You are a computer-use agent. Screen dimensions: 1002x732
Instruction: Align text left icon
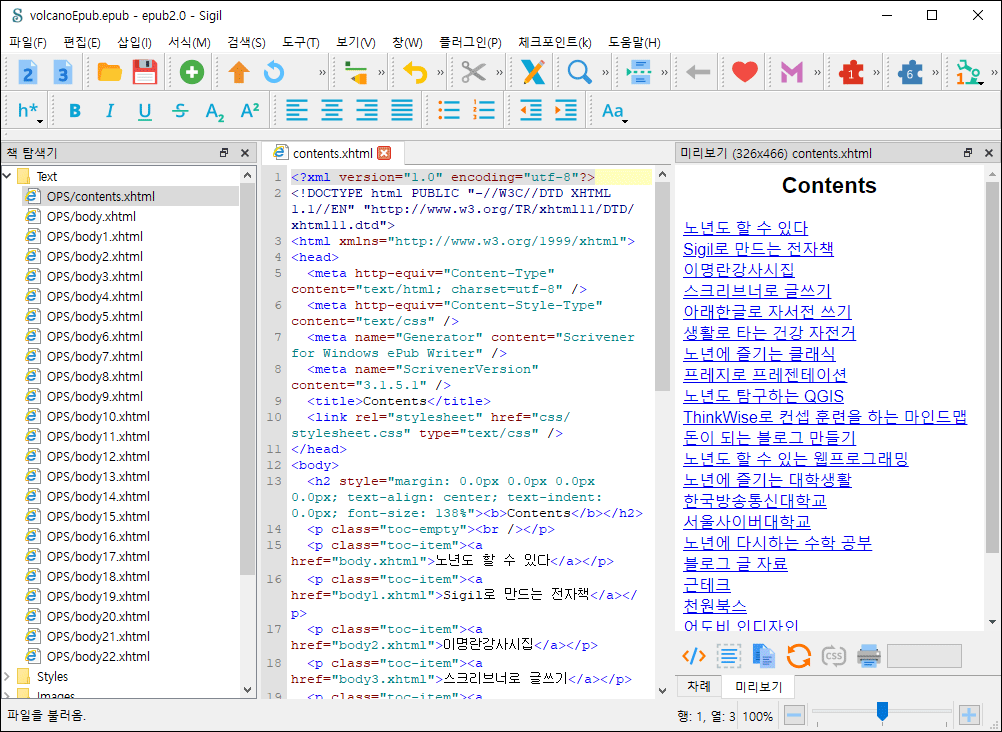297,111
